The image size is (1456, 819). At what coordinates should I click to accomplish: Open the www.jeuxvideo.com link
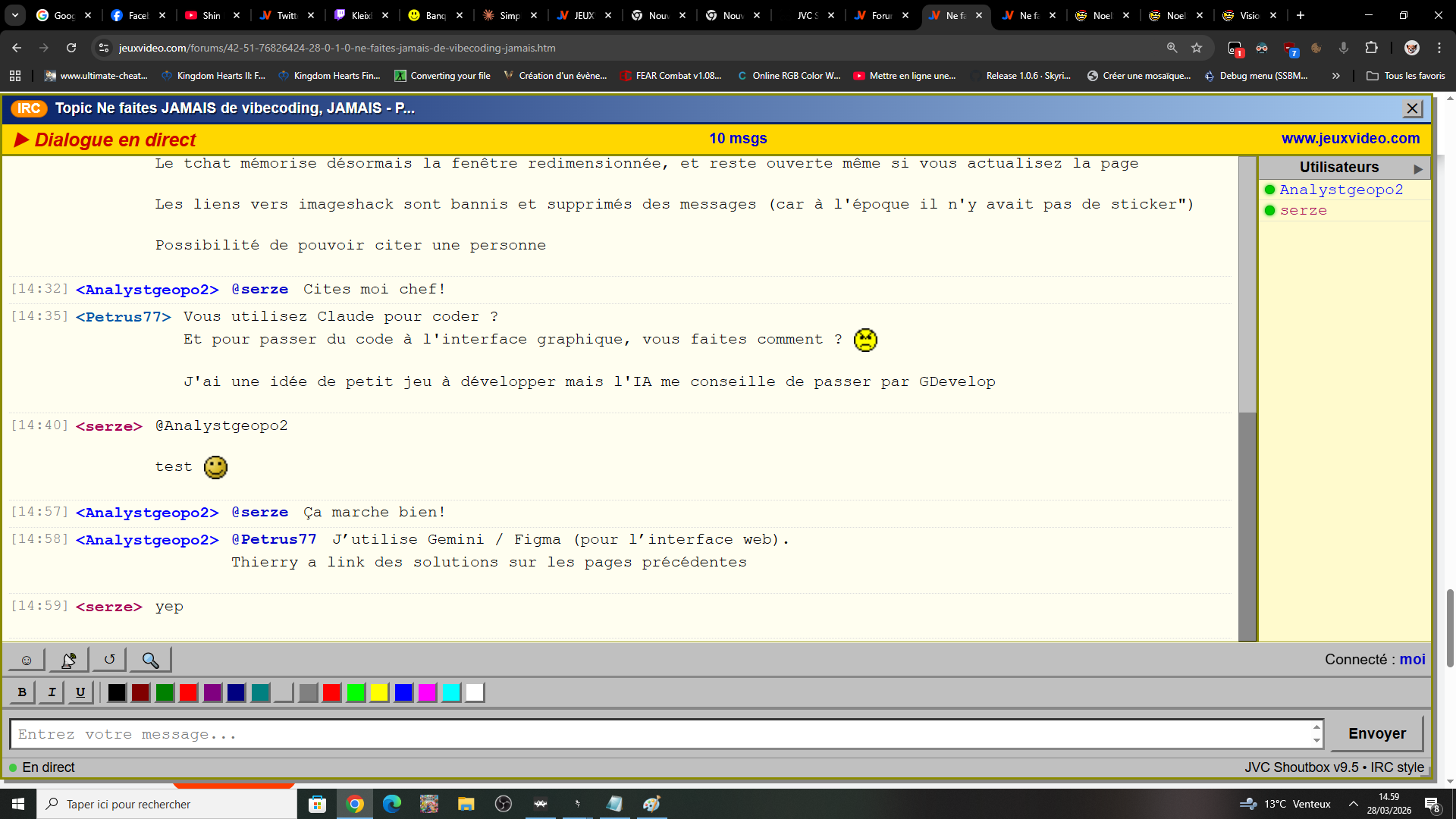(1350, 139)
